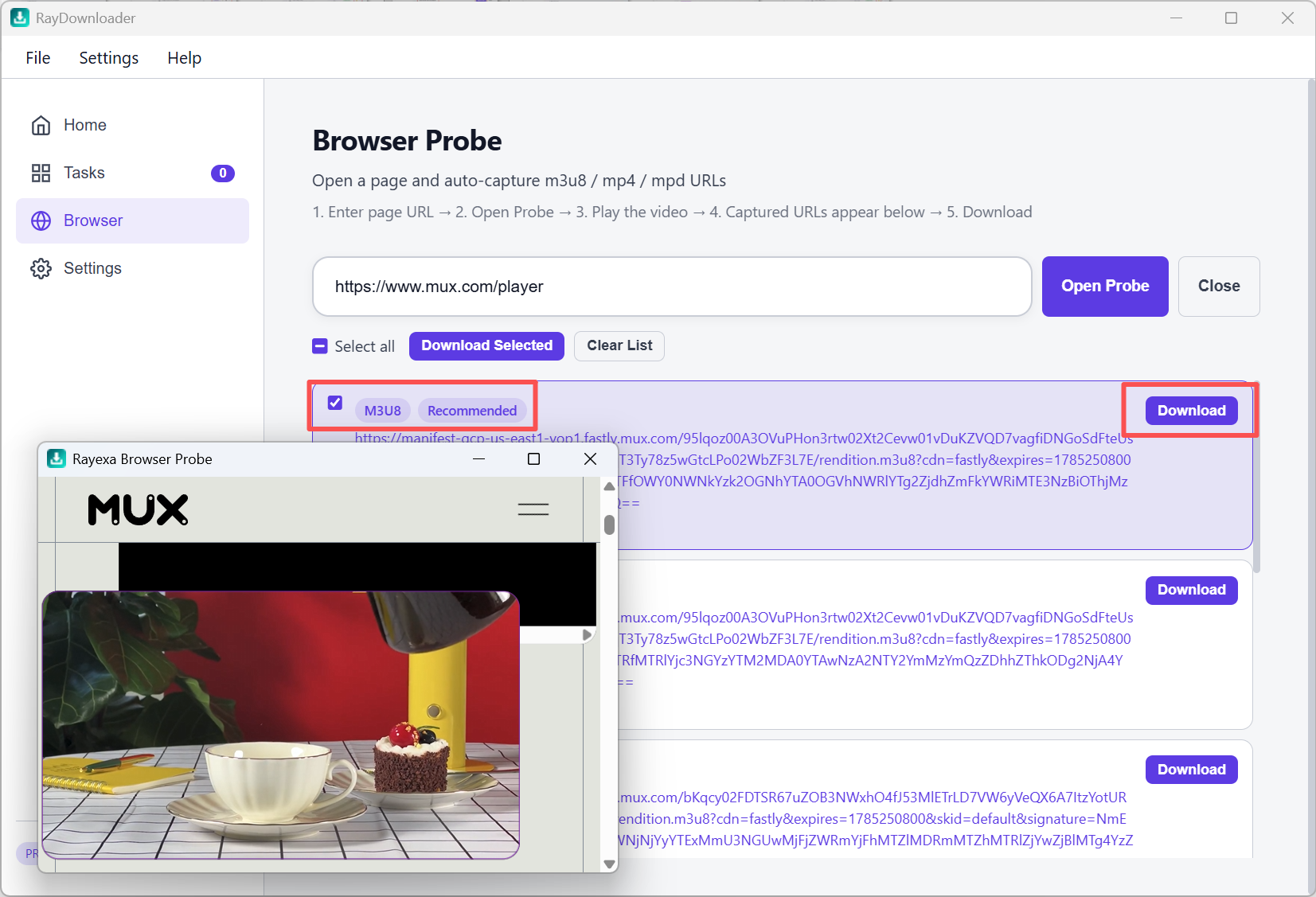Minimize the RayDownloader main window
Image resolution: width=1316 pixels, height=897 pixels.
tap(1176, 18)
